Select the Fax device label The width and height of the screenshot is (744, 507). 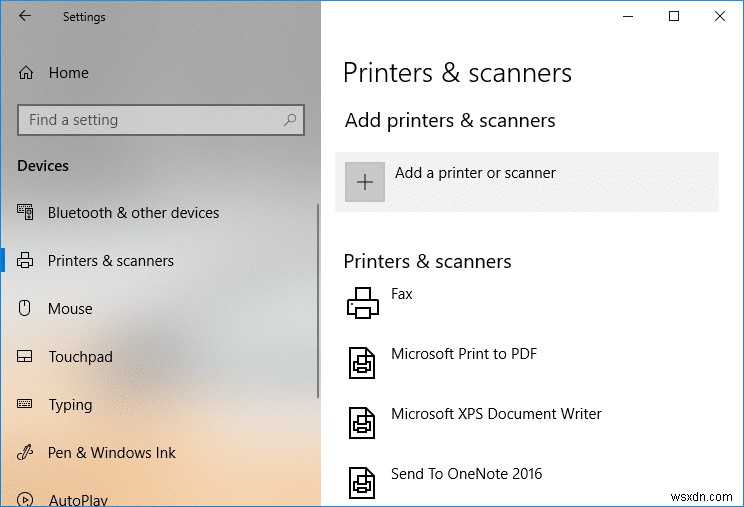401,294
